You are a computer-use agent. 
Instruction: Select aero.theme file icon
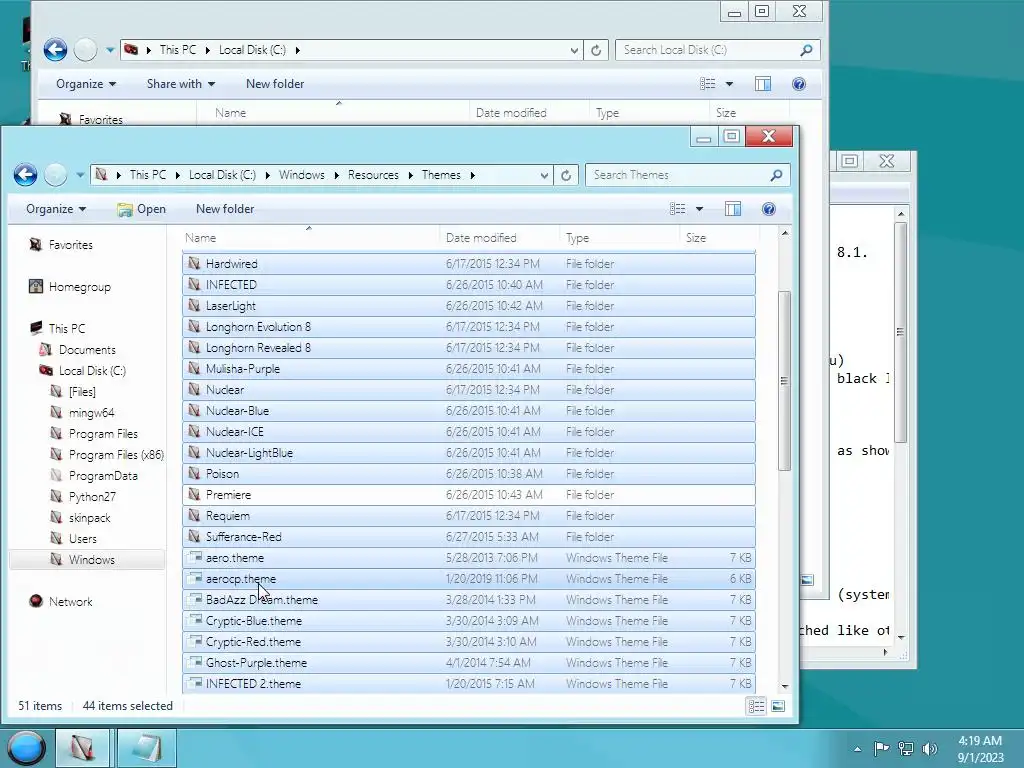pyautogui.click(x=194, y=558)
